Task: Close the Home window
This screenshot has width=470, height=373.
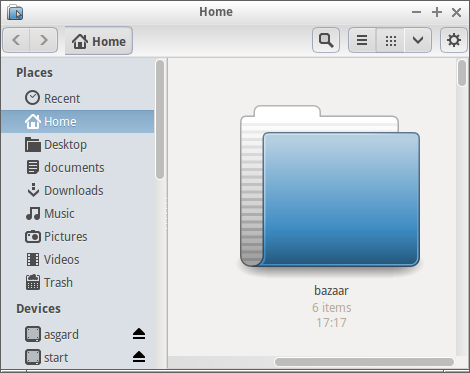Action: point(456,13)
